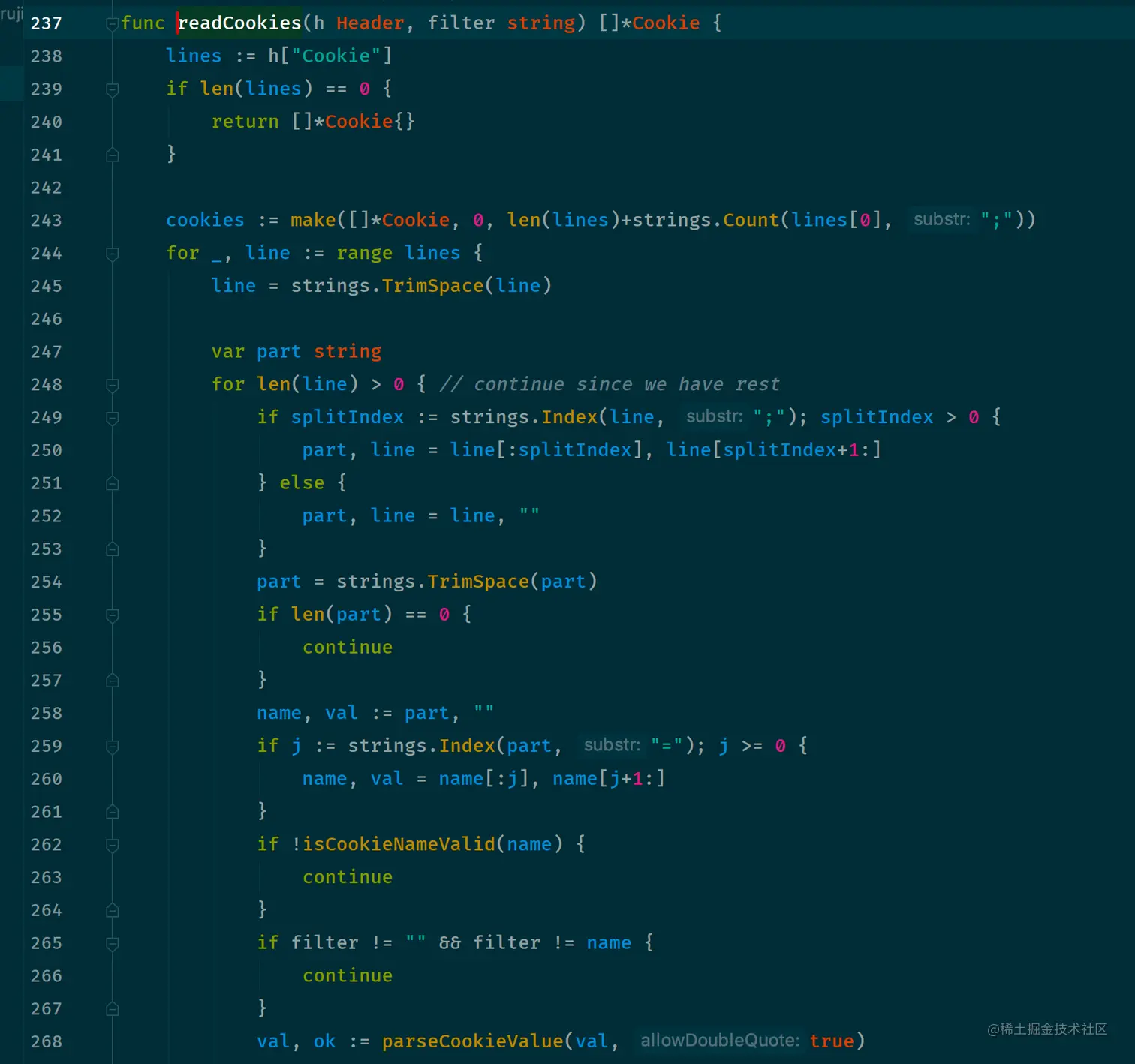Collapse the fold marker at line 239
This screenshot has width=1135, height=1064.
pos(113,89)
